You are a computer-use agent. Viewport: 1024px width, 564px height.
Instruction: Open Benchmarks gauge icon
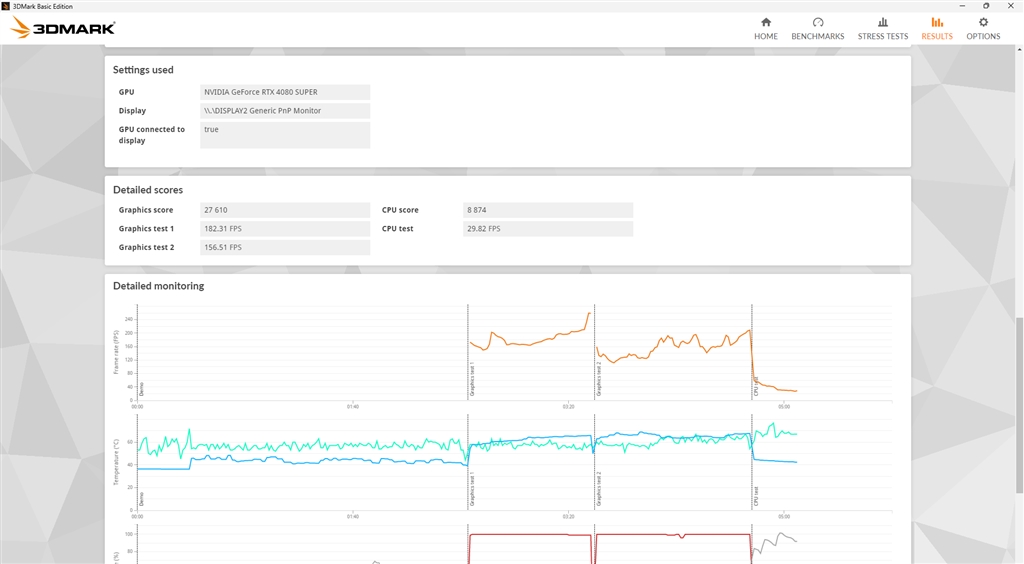pyautogui.click(x=818, y=22)
